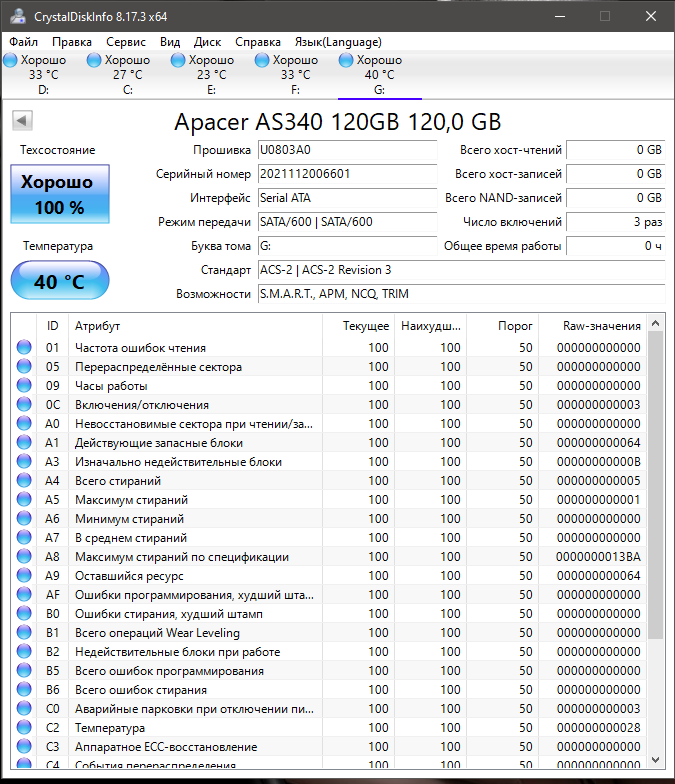Click the scrollbar down arrow in attribute list
This screenshot has width=675, height=784.
click(x=656, y=760)
